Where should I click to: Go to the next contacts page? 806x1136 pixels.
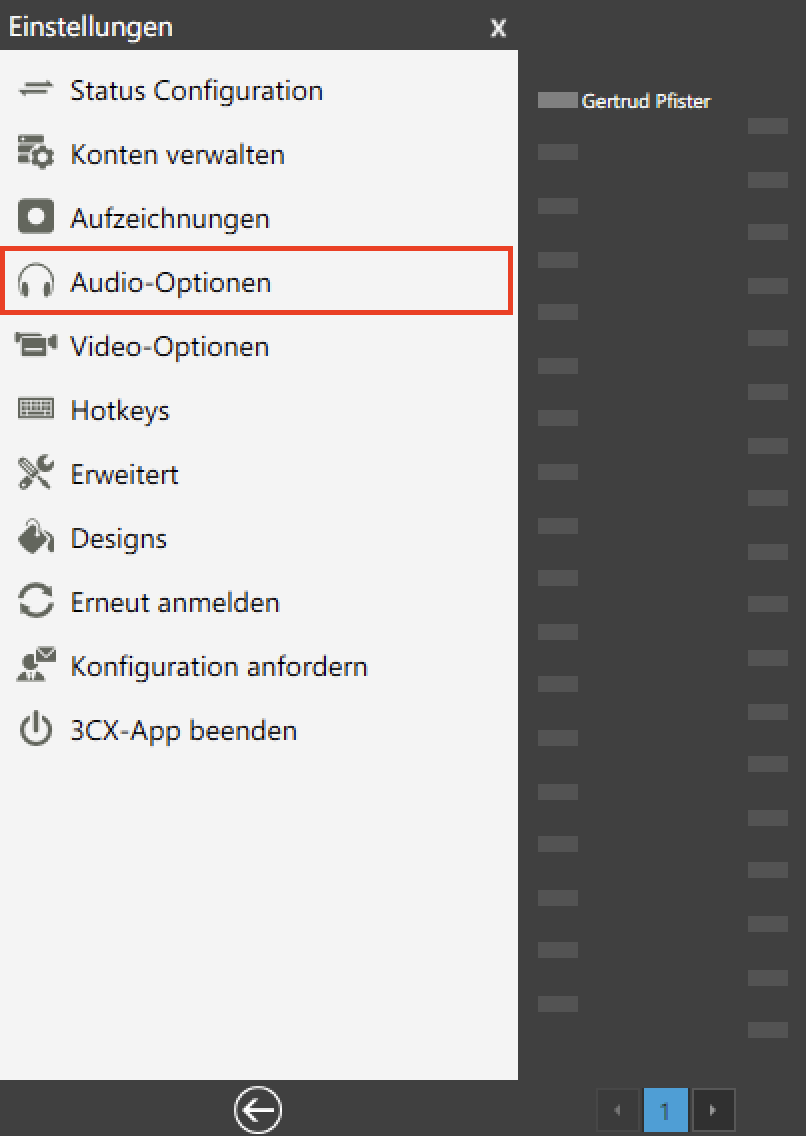(x=713, y=1110)
